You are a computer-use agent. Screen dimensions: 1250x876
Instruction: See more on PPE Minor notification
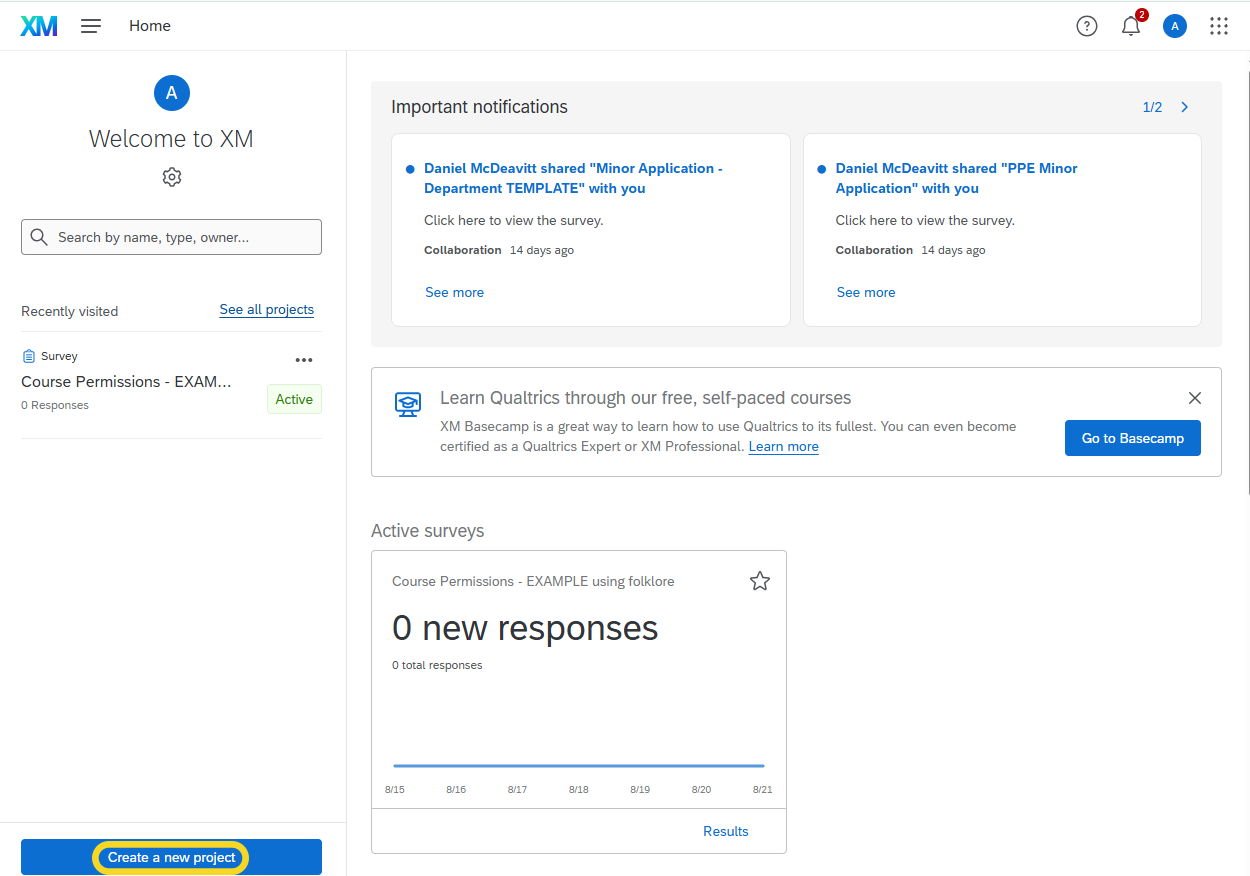coord(866,292)
